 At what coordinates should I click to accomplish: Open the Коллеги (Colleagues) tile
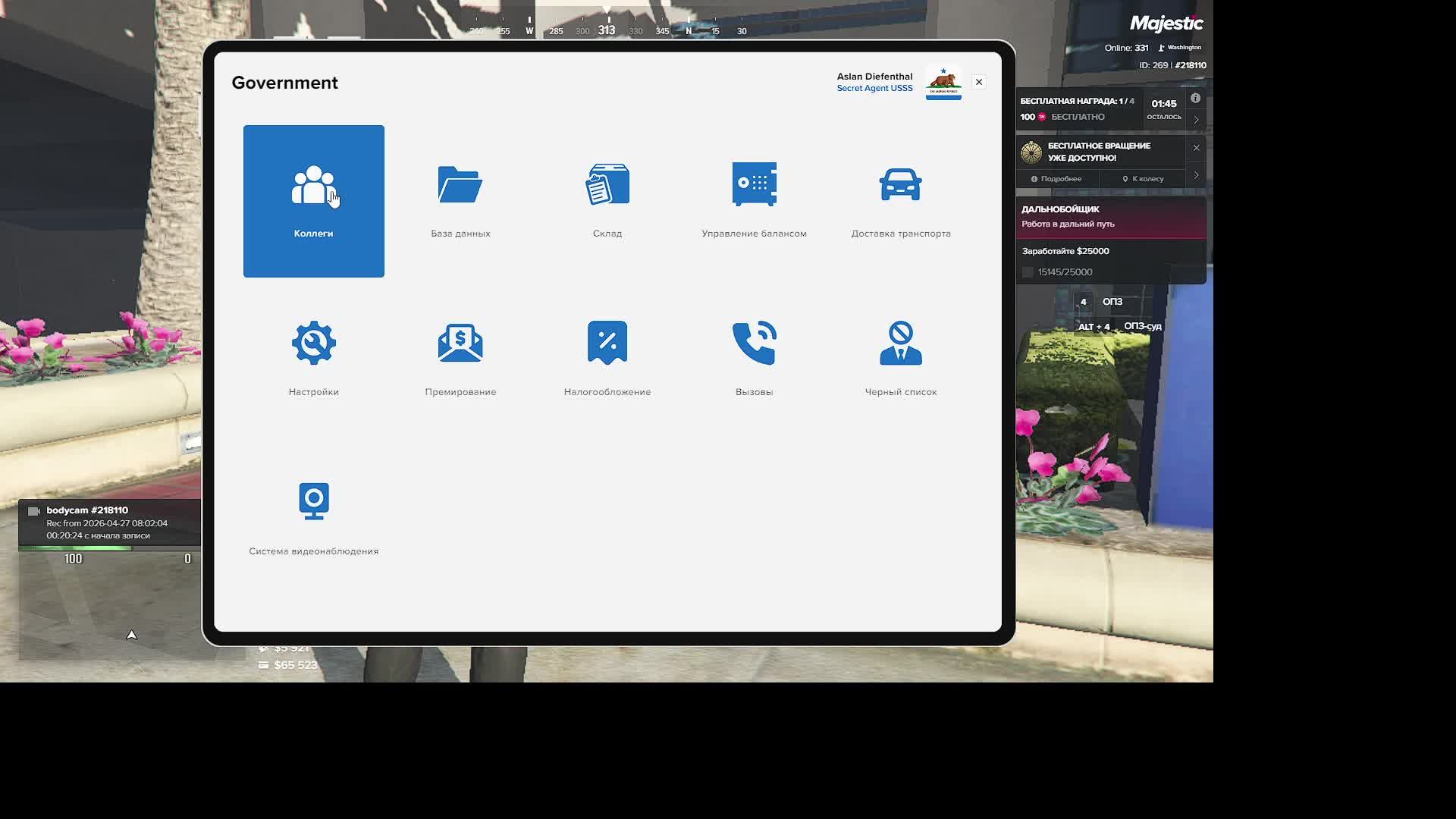(313, 201)
